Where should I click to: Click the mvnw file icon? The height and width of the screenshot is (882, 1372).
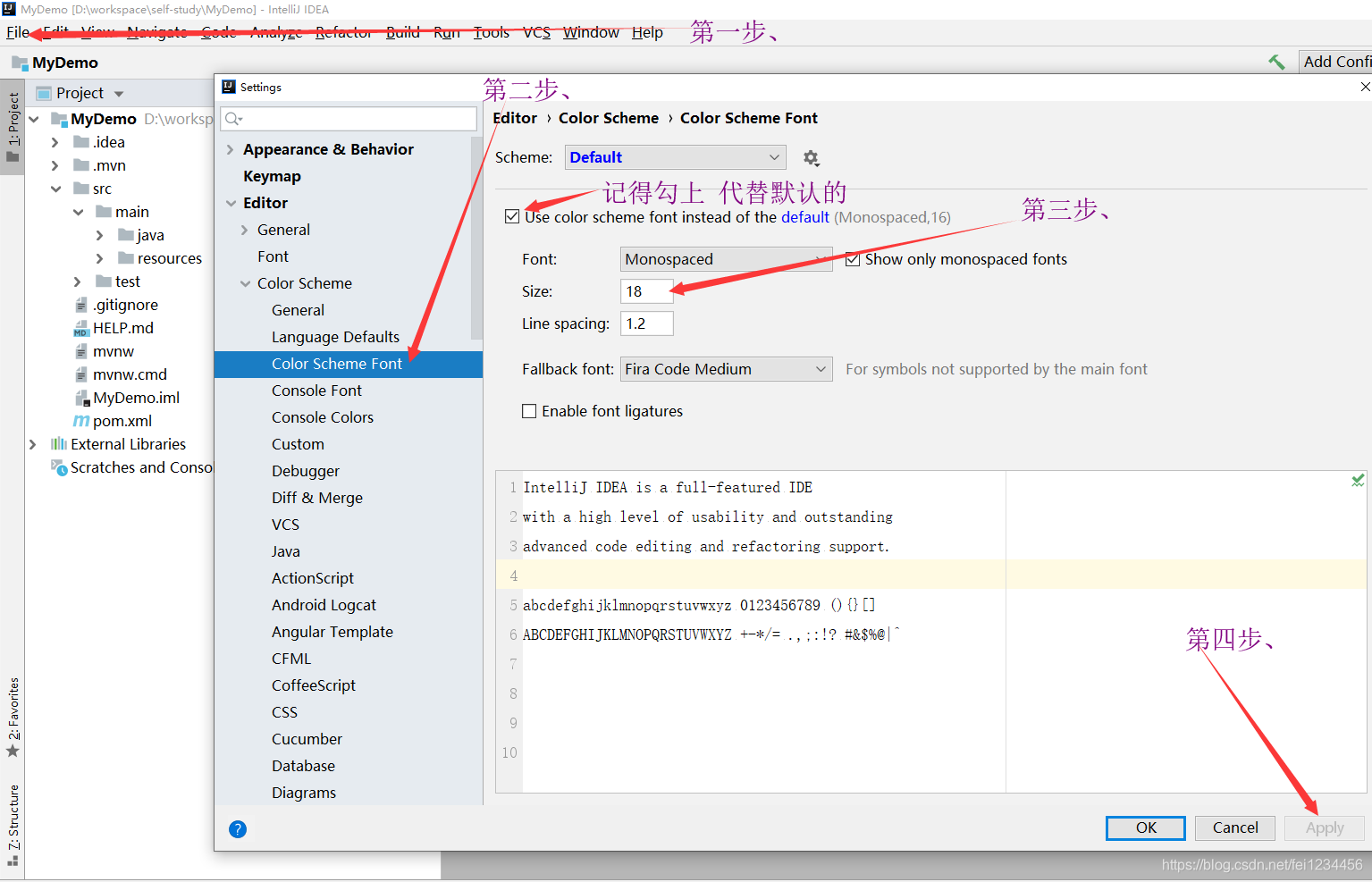[x=81, y=351]
